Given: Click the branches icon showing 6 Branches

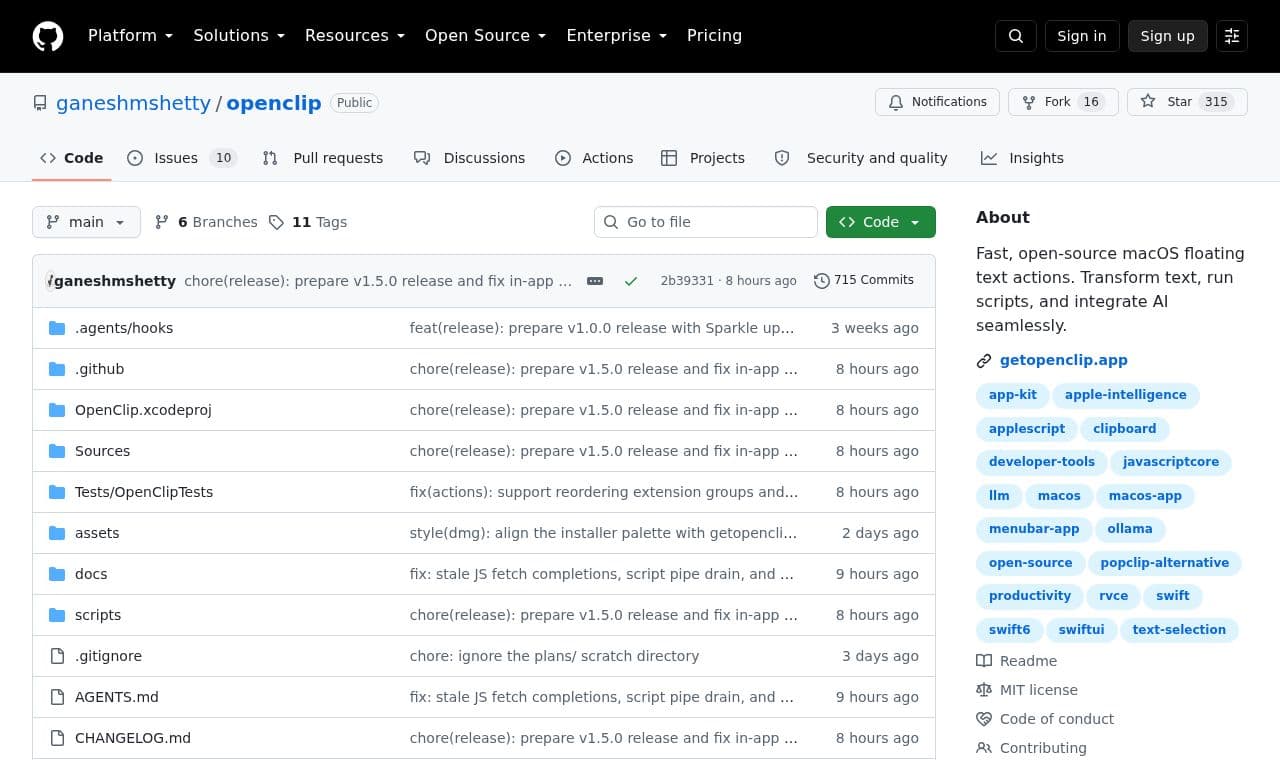Looking at the screenshot, I should click(x=162, y=222).
